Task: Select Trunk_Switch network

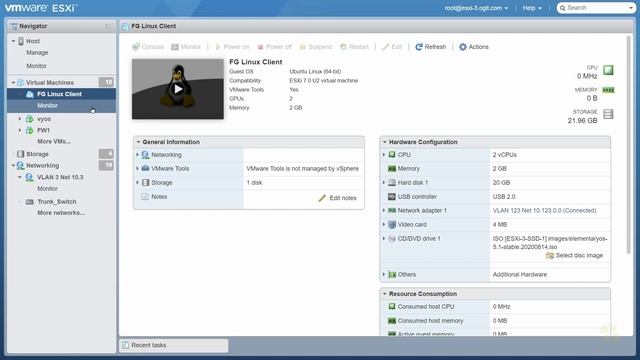Action: point(57,202)
